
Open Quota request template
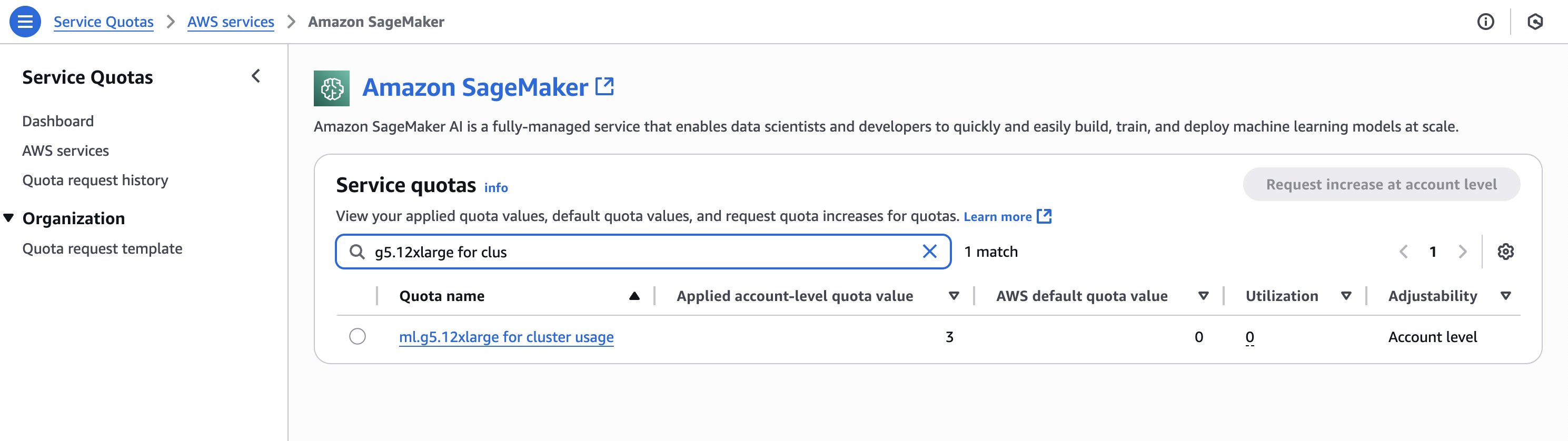(x=102, y=249)
